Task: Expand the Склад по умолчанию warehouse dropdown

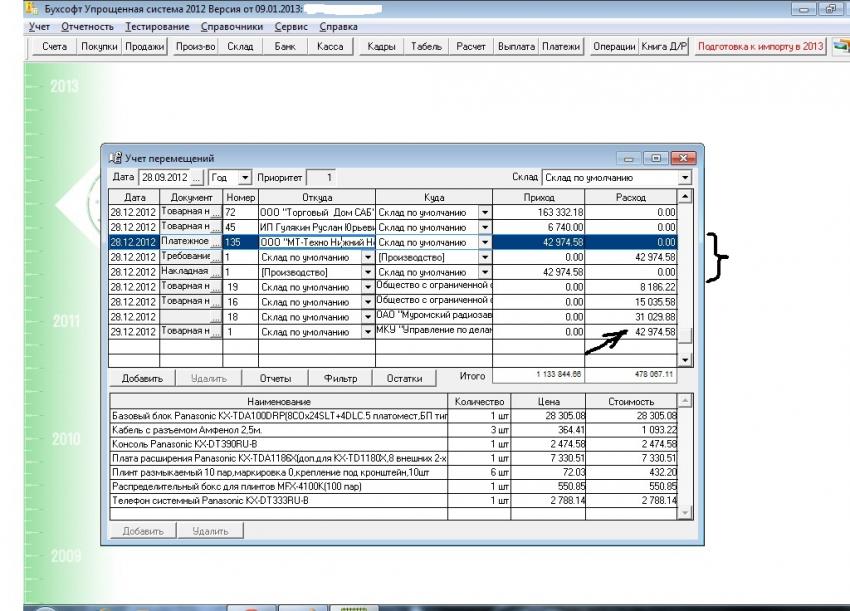Action: click(685, 177)
